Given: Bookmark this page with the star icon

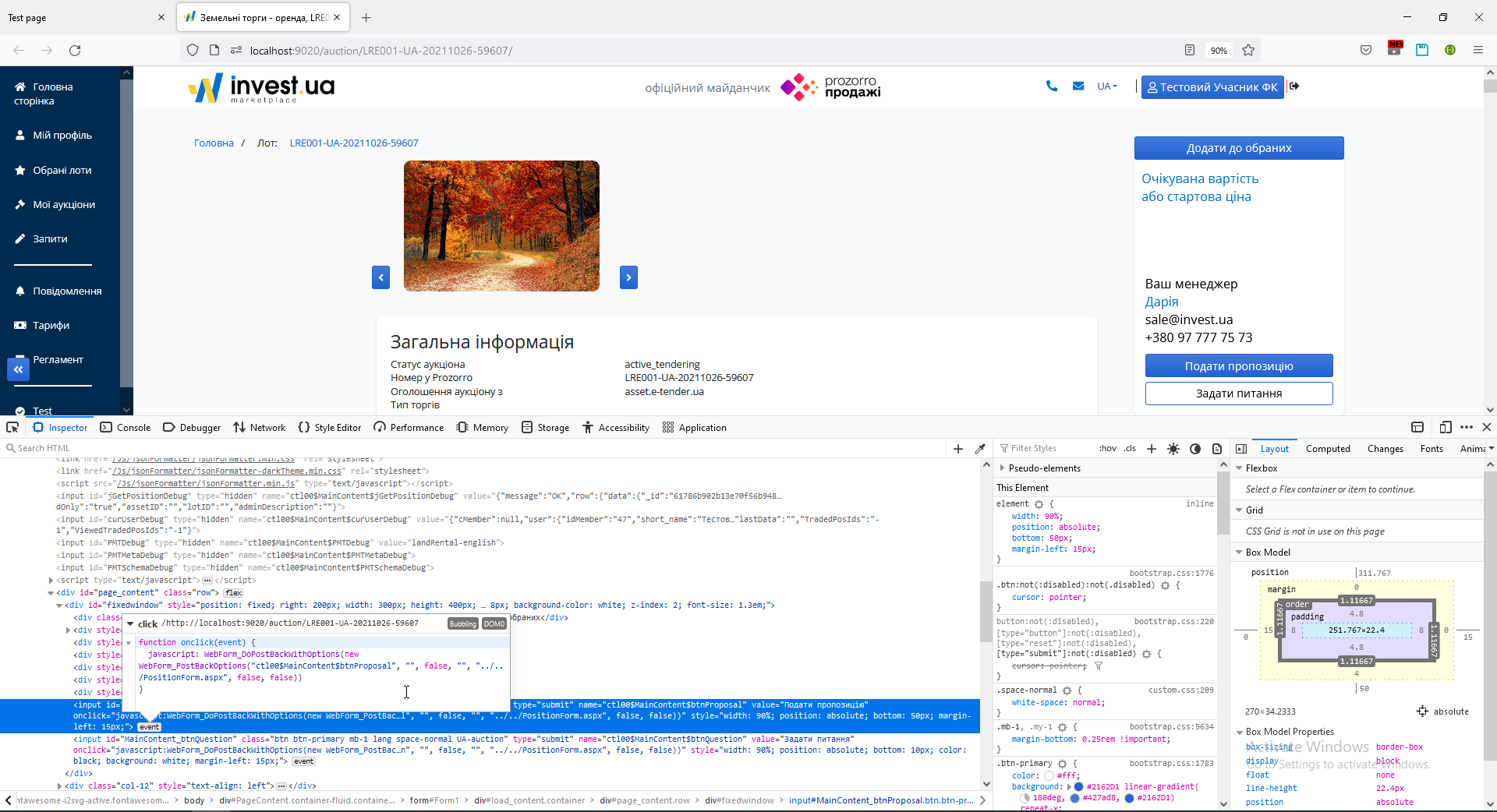Looking at the screenshot, I should point(1248,51).
